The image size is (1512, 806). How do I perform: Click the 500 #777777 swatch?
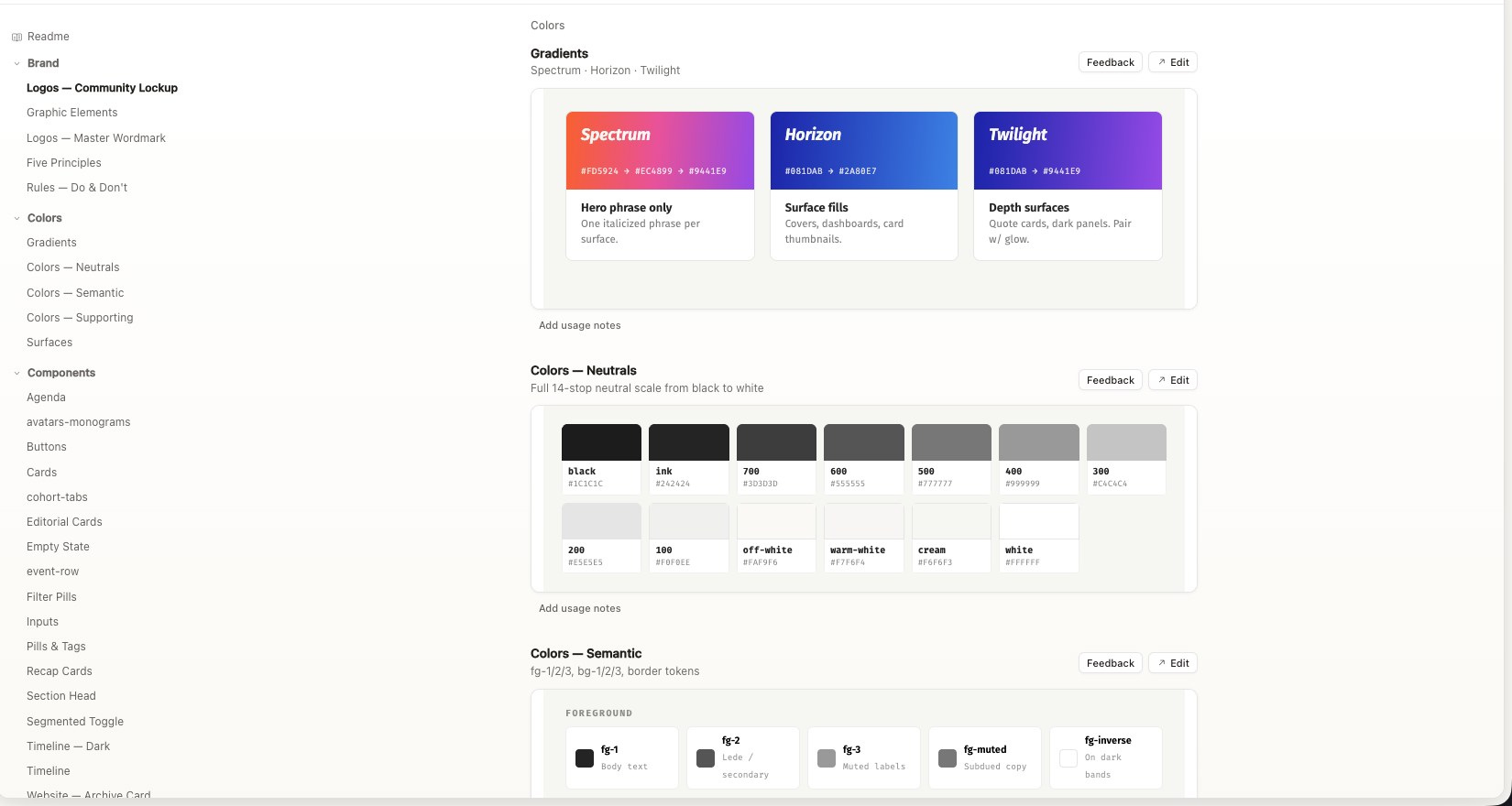click(951, 460)
